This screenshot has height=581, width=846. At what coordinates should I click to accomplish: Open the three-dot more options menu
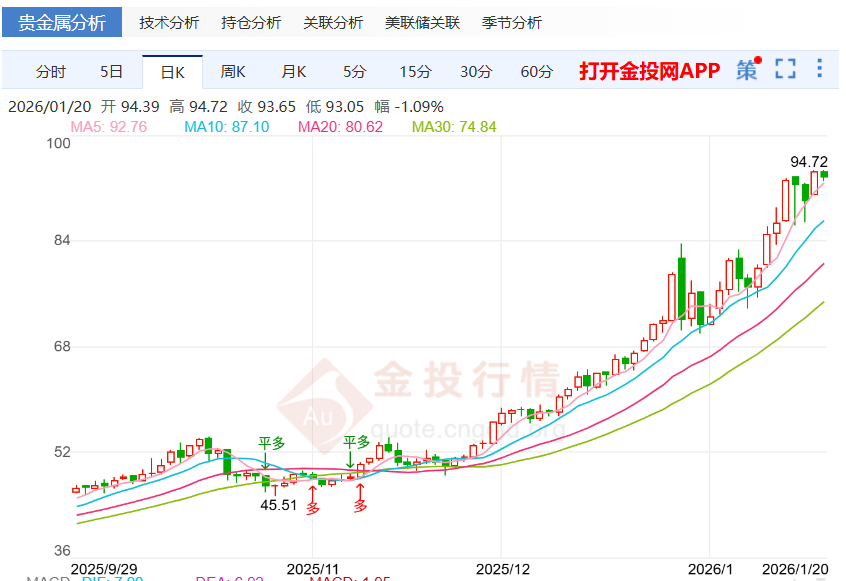[x=819, y=70]
